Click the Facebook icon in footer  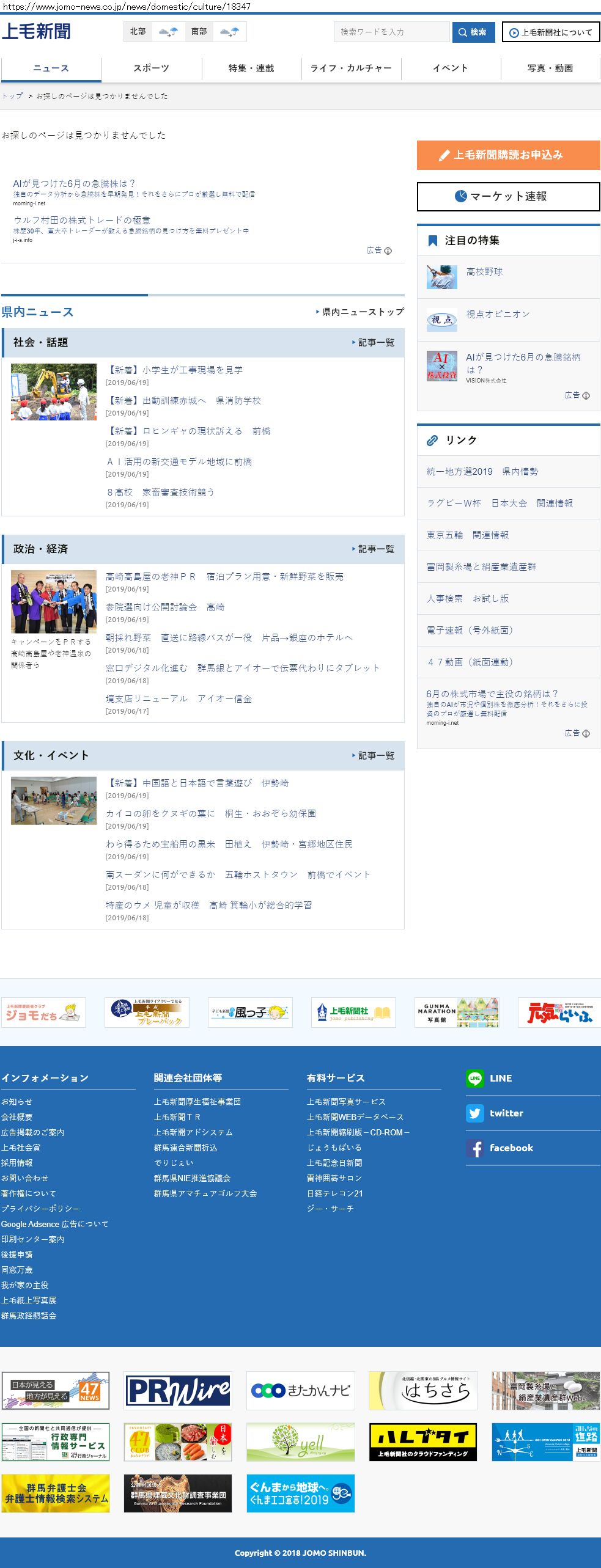click(x=474, y=1148)
